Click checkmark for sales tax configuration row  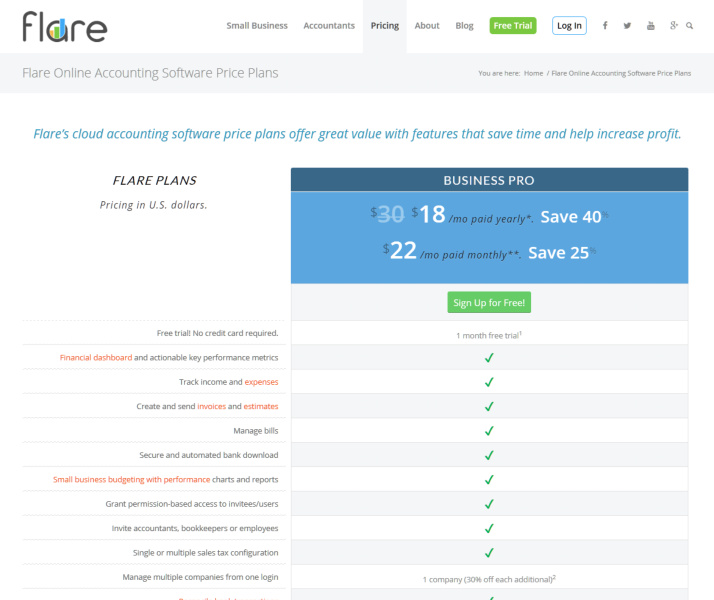[489, 553]
